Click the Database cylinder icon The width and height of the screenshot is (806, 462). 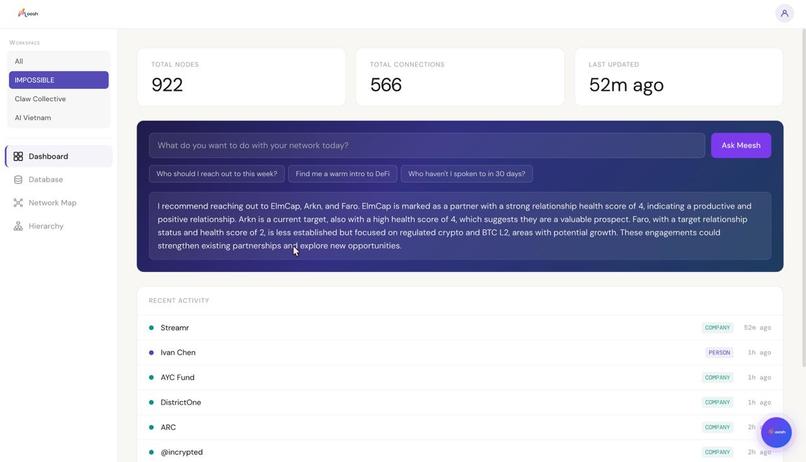point(18,179)
